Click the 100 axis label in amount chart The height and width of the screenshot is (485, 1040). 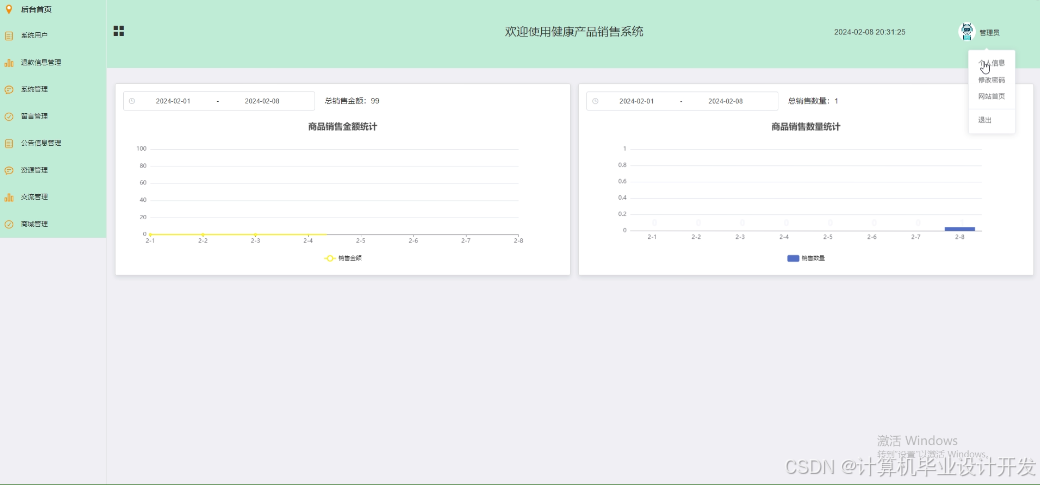coord(141,149)
